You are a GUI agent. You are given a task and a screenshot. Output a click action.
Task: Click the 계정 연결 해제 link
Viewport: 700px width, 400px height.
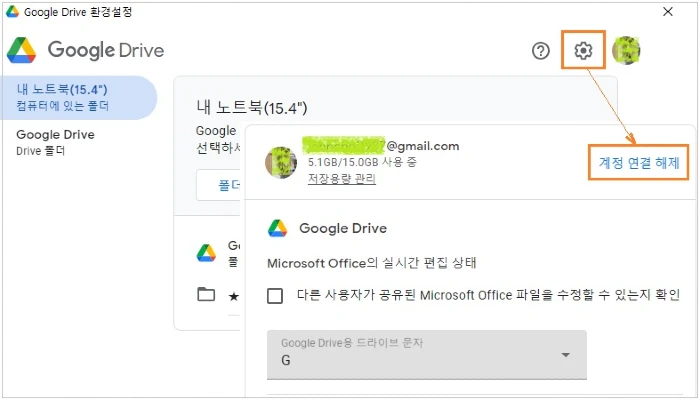coord(638,162)
